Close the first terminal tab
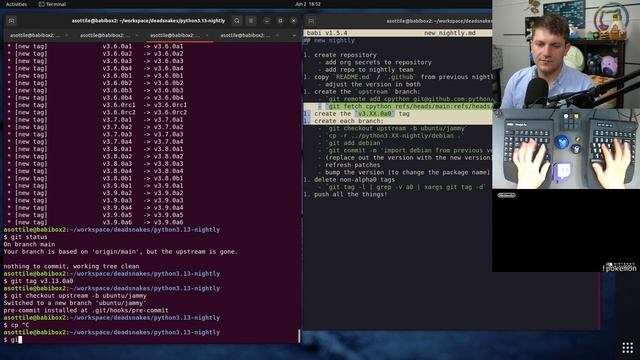This screenshot has width=640, height=360. [x=67, y=36]
